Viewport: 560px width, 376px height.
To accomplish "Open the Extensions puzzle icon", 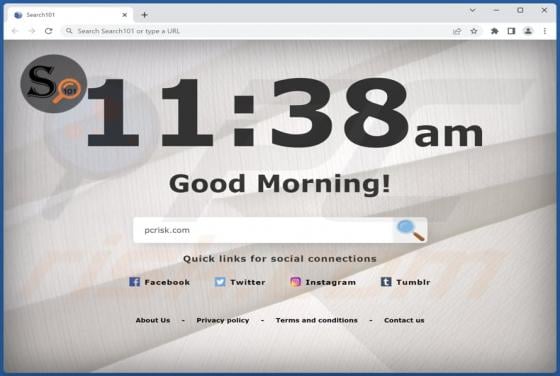I will pos(495,31).
